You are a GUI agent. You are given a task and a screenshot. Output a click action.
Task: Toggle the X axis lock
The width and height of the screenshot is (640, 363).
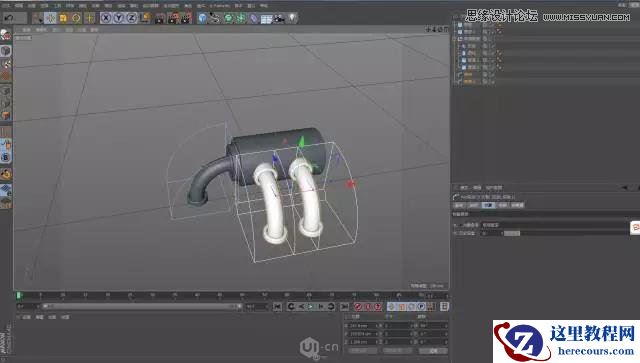coord(106,18)
